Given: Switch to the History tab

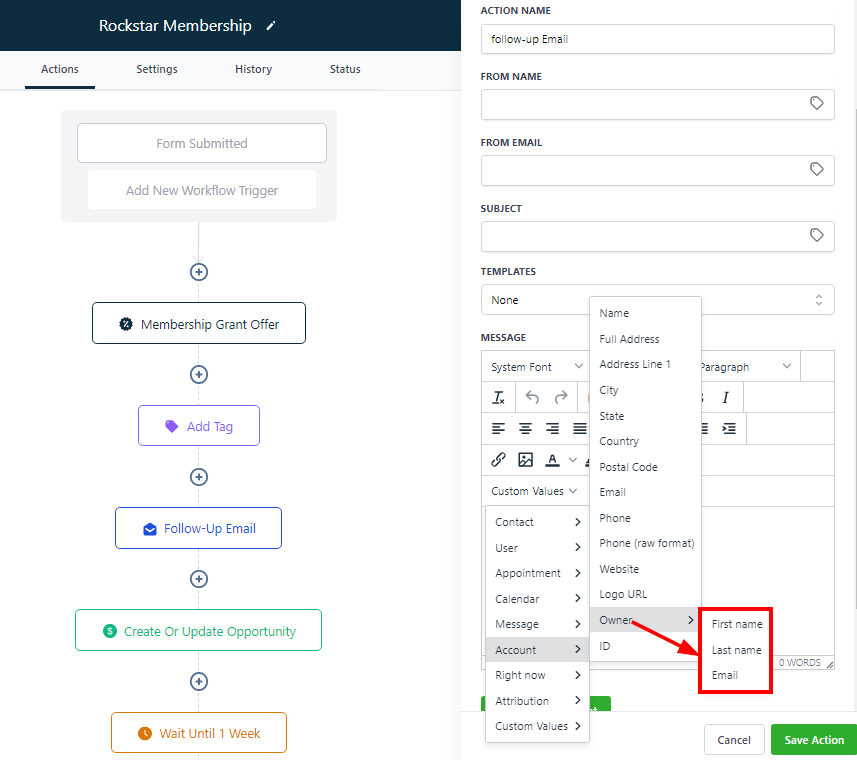Looking at the screenshot, I should 253,69.
